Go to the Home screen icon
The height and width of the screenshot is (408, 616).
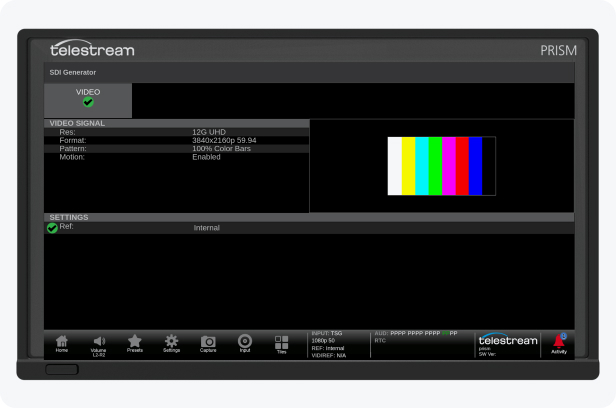click(62, 344)
